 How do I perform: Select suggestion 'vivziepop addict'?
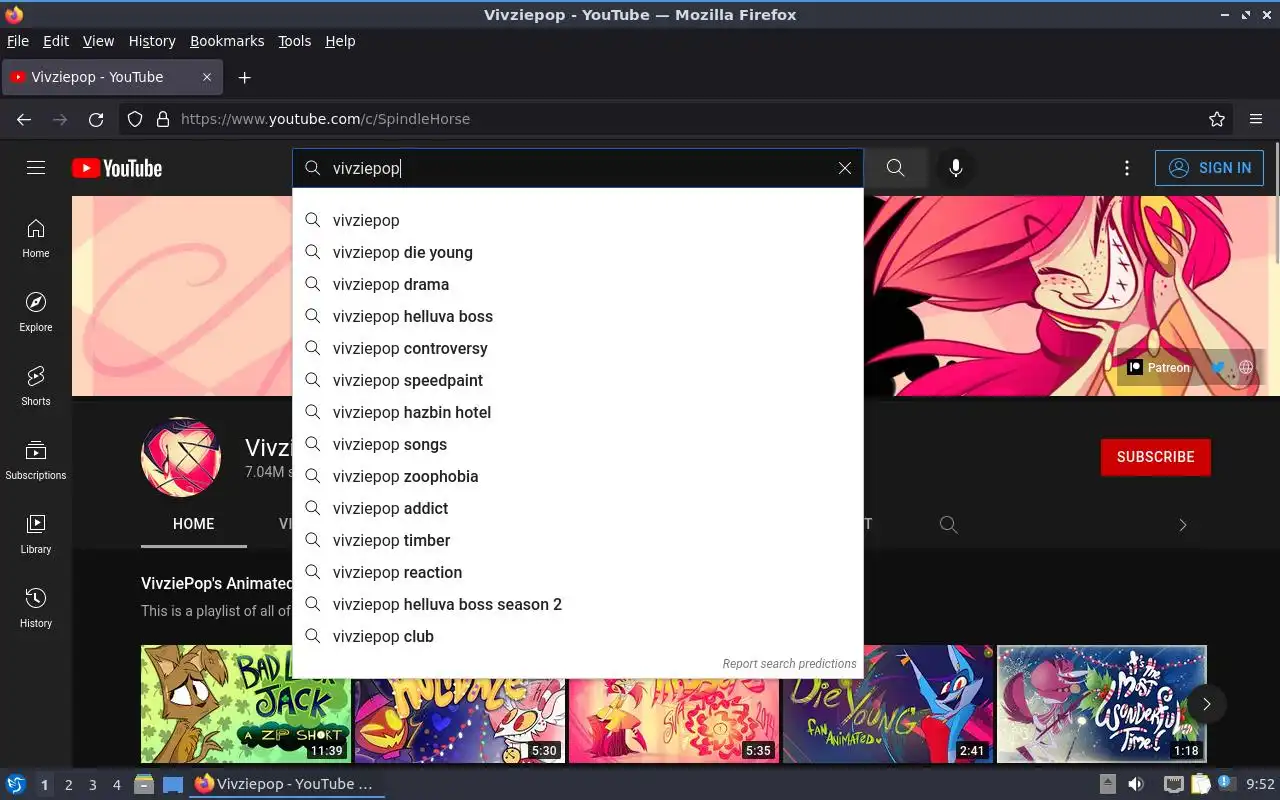point(578,508)
